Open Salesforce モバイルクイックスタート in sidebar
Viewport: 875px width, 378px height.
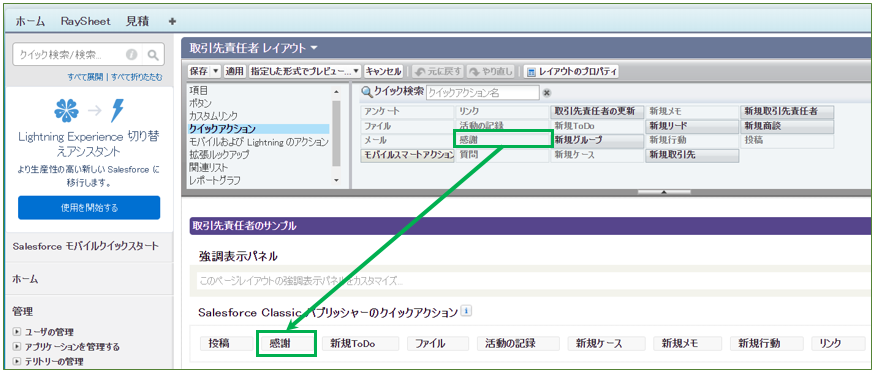[x=85, y=246]
